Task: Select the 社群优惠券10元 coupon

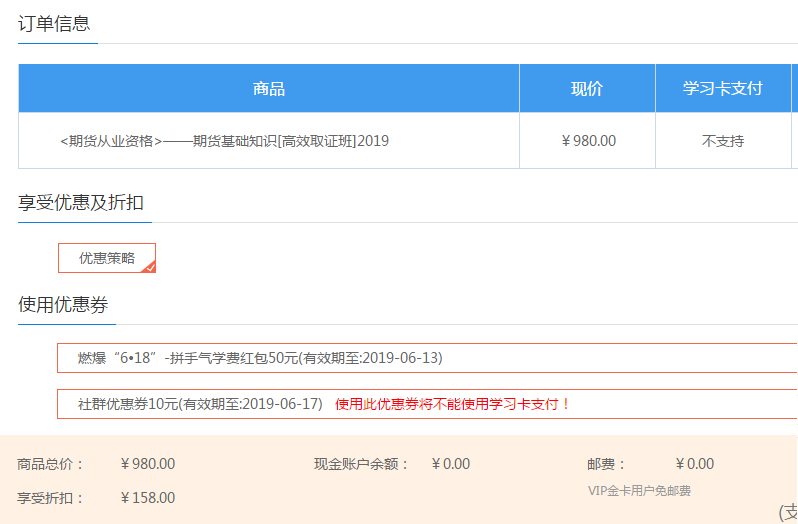Action: tap(200, 404)
